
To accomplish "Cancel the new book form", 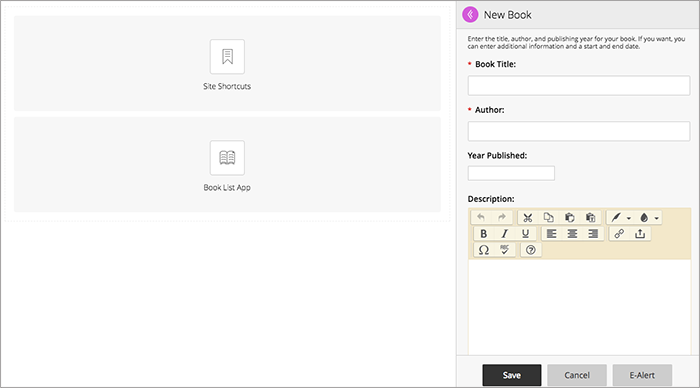I will click(x=577, y=375).
